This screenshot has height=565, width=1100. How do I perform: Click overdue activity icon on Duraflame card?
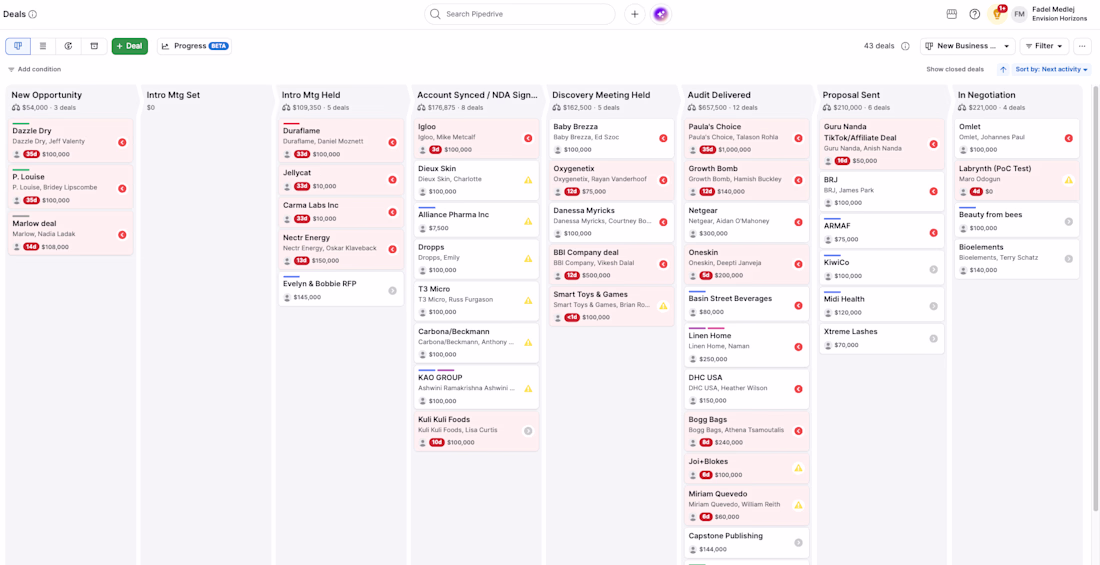[x=393, y=142]
